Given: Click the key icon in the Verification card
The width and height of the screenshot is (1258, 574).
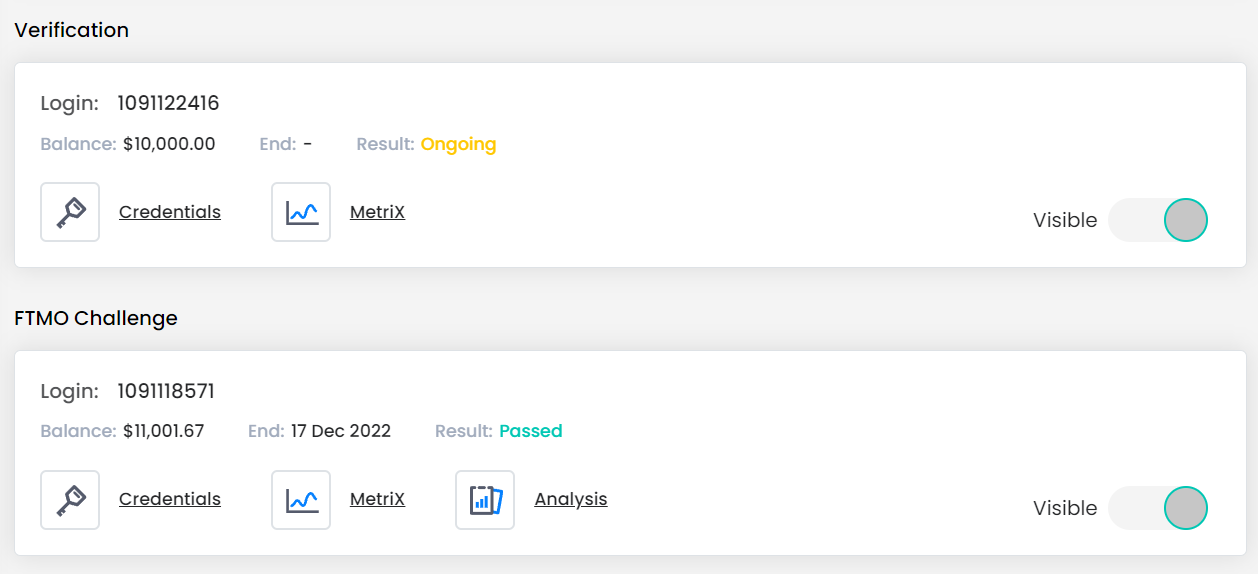Looking at the screenshot, I should pos(70,212).
